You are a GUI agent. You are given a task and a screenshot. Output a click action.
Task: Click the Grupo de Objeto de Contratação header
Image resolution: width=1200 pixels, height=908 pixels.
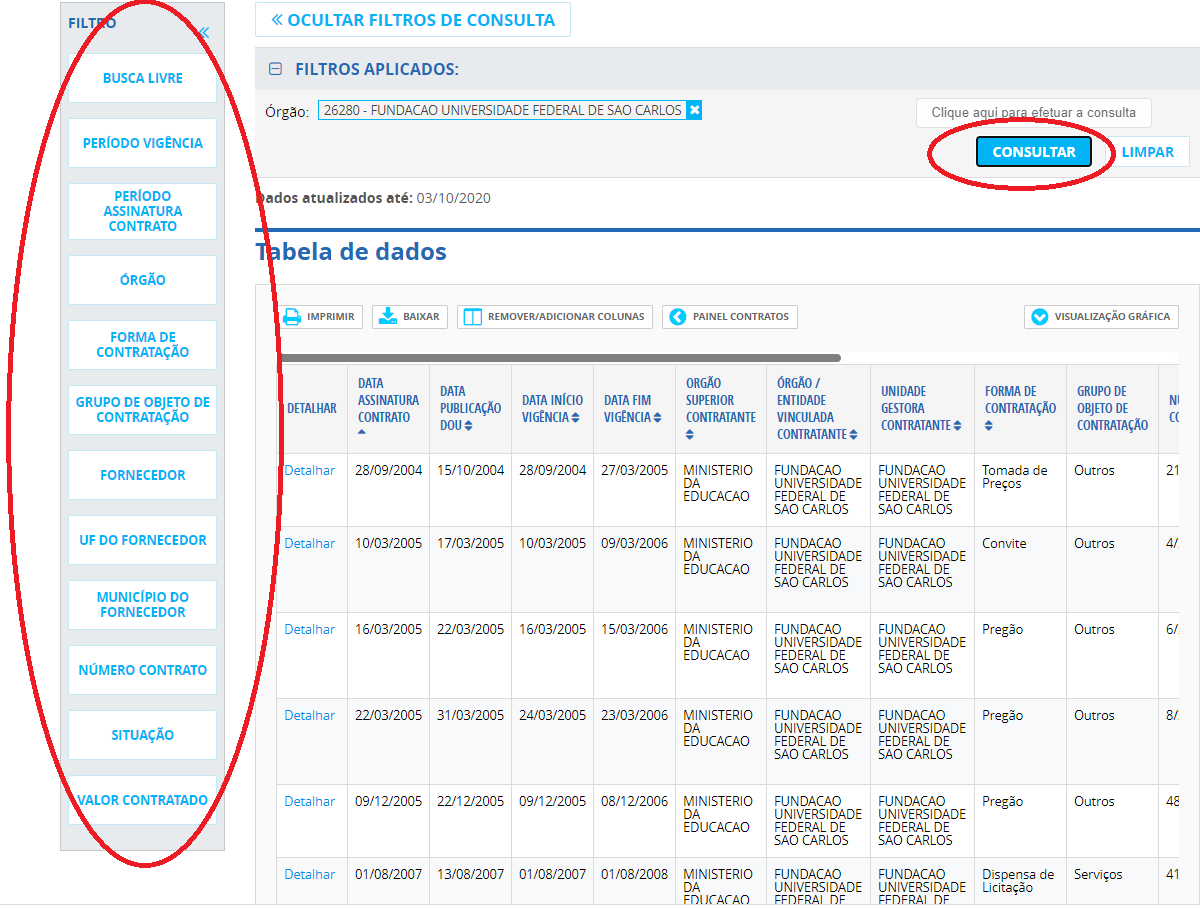click(x=1112, y=408)
